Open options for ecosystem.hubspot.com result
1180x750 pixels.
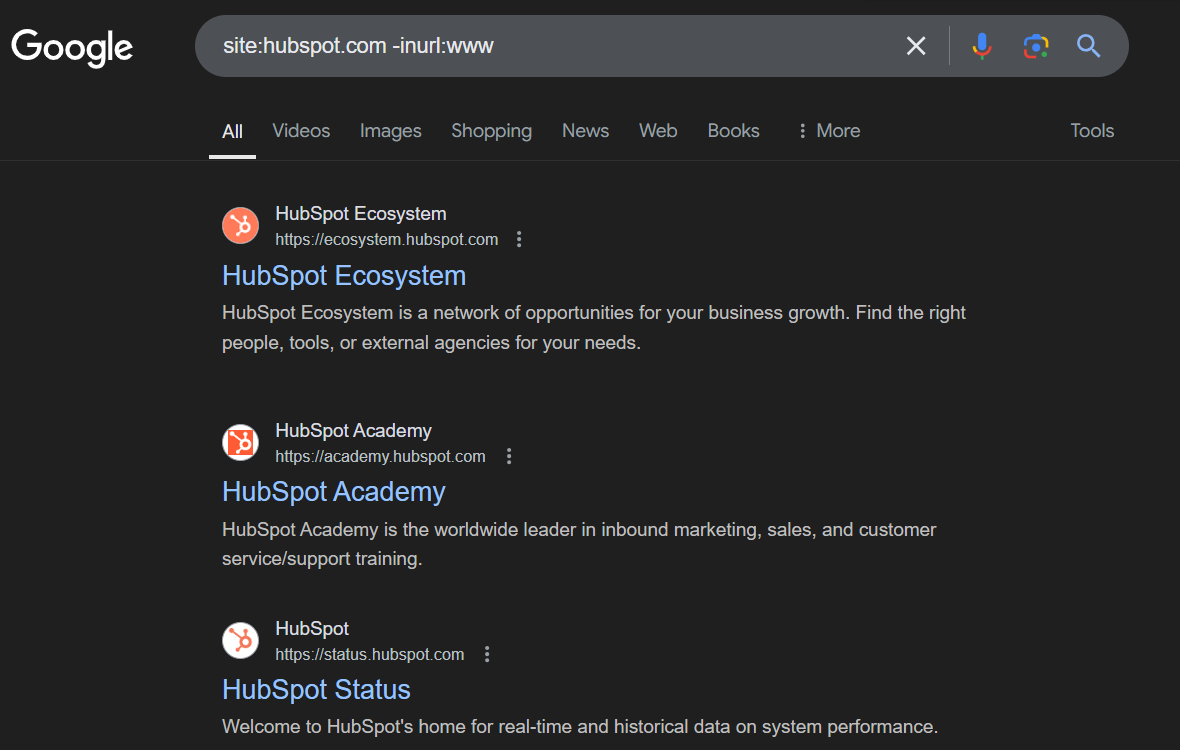(519, 239)
